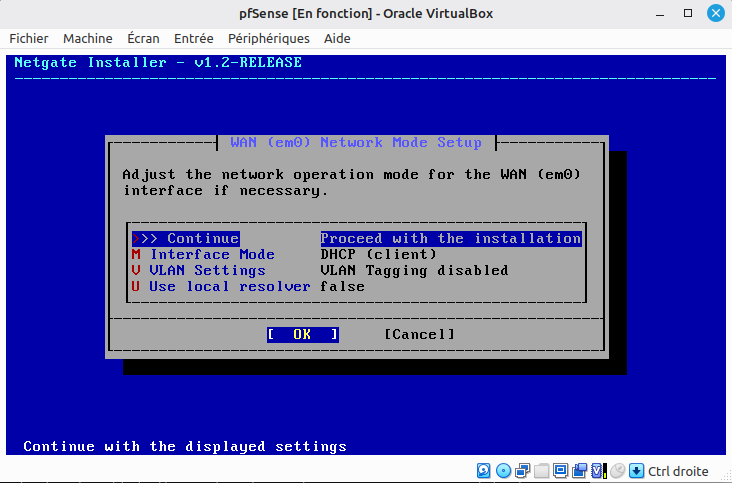Click the Cancel button in the dialog
Image resolution: width=732 pixels, height=483 pixels.
tap(419, 334)
